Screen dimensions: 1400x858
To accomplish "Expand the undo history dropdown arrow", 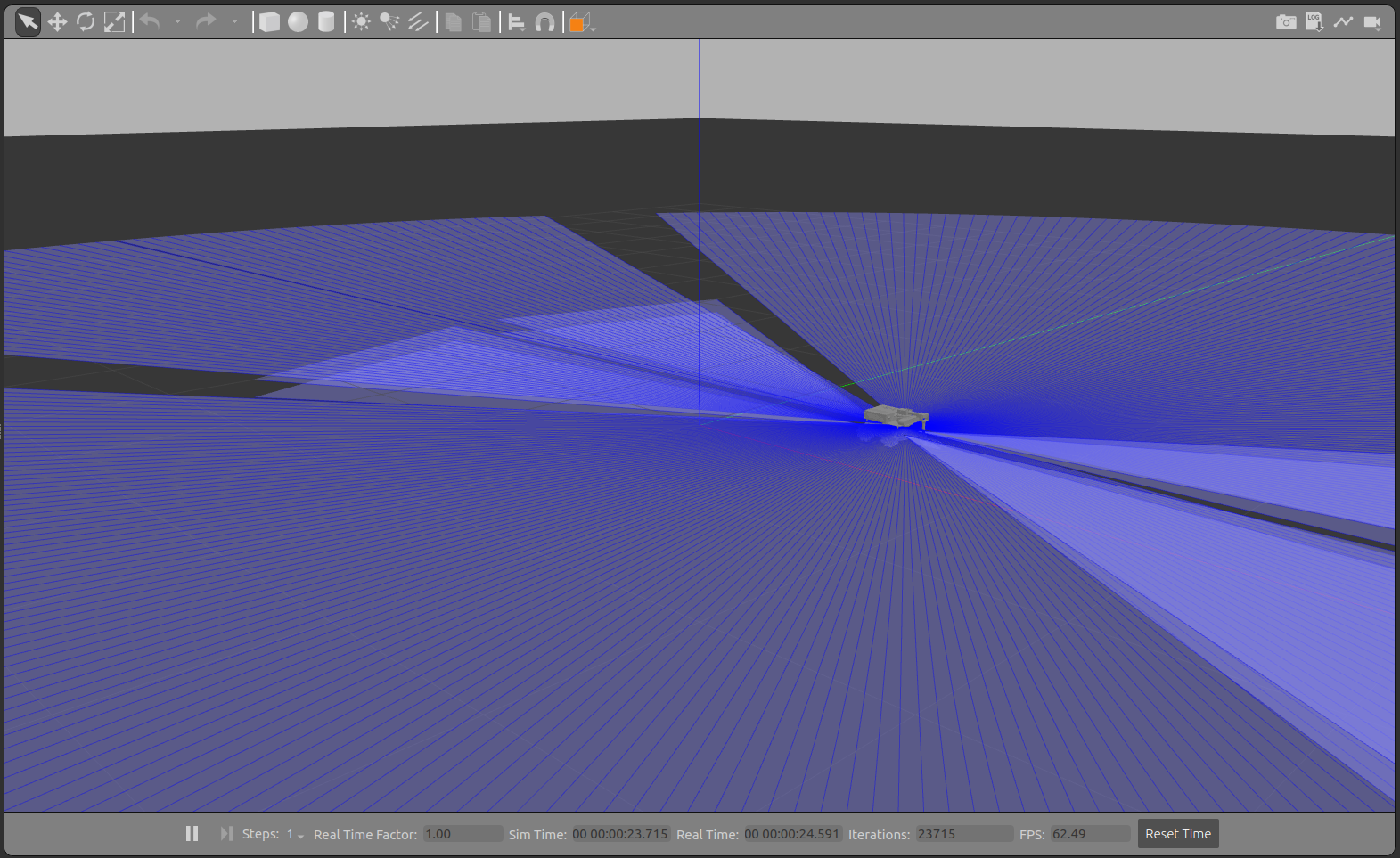I will point(178,22).
